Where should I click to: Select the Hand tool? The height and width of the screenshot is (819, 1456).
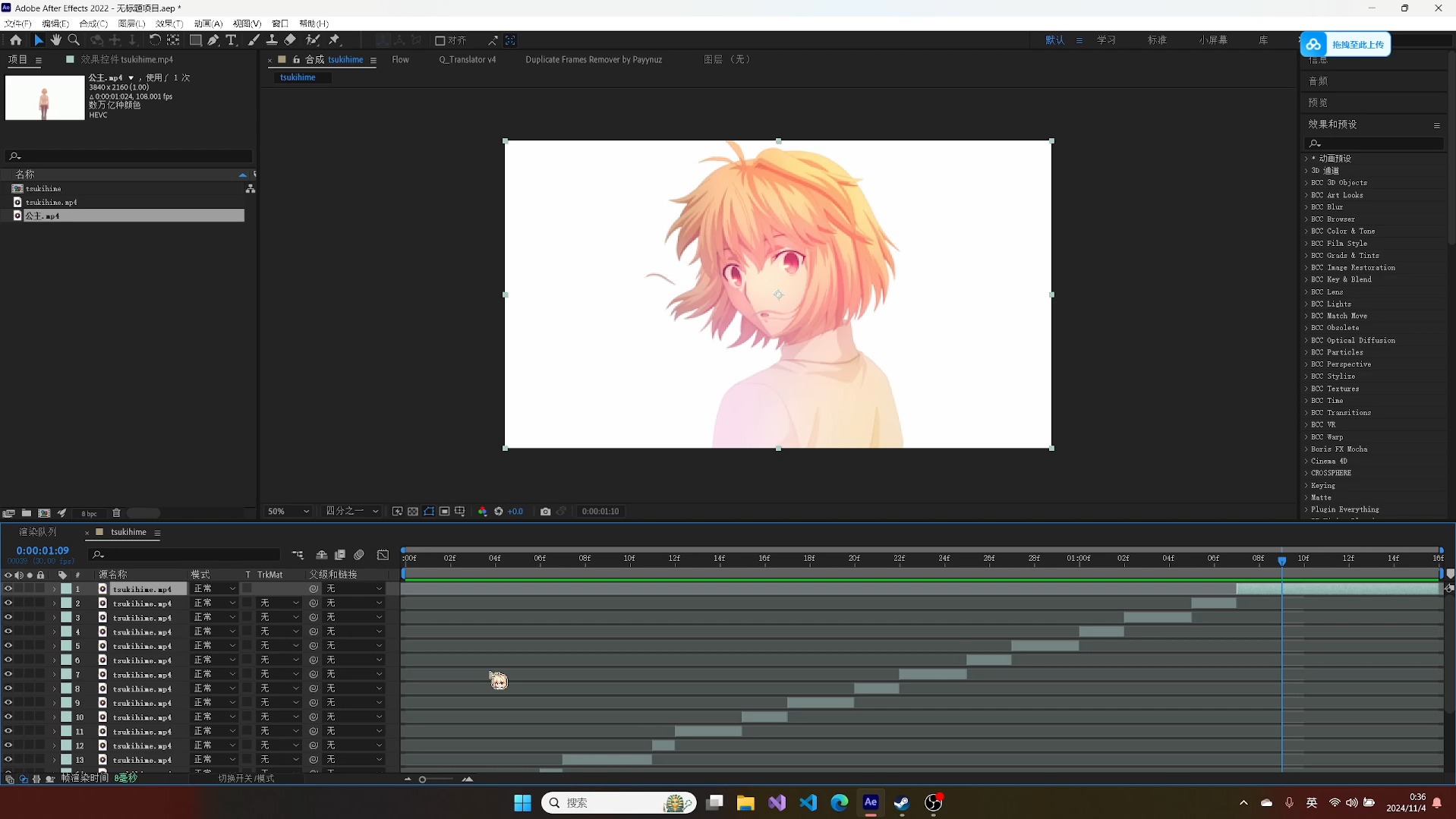click(56, 40)
